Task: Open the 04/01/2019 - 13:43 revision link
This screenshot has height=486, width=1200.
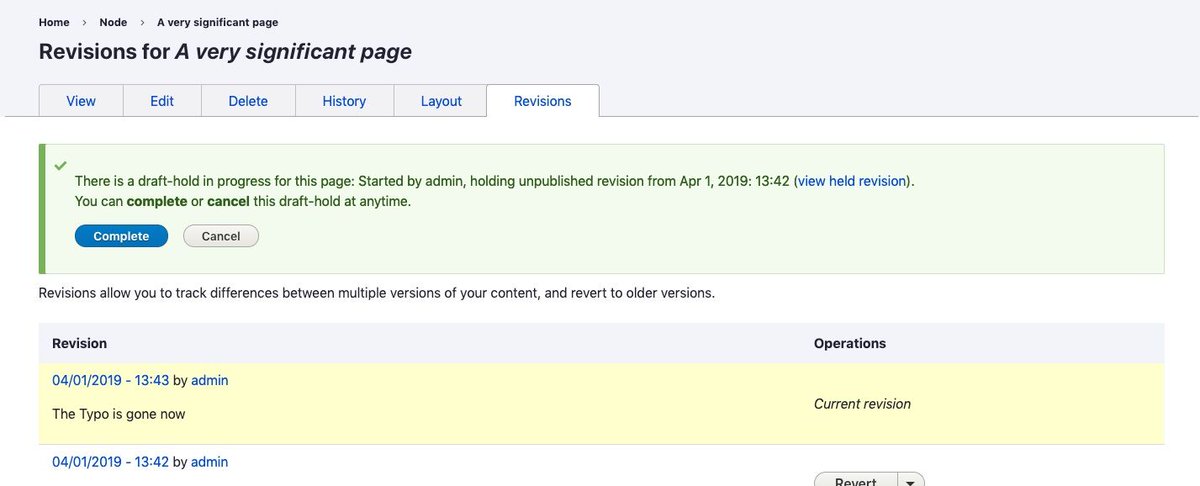Action: pyautogui.click(x=110, y=380)
